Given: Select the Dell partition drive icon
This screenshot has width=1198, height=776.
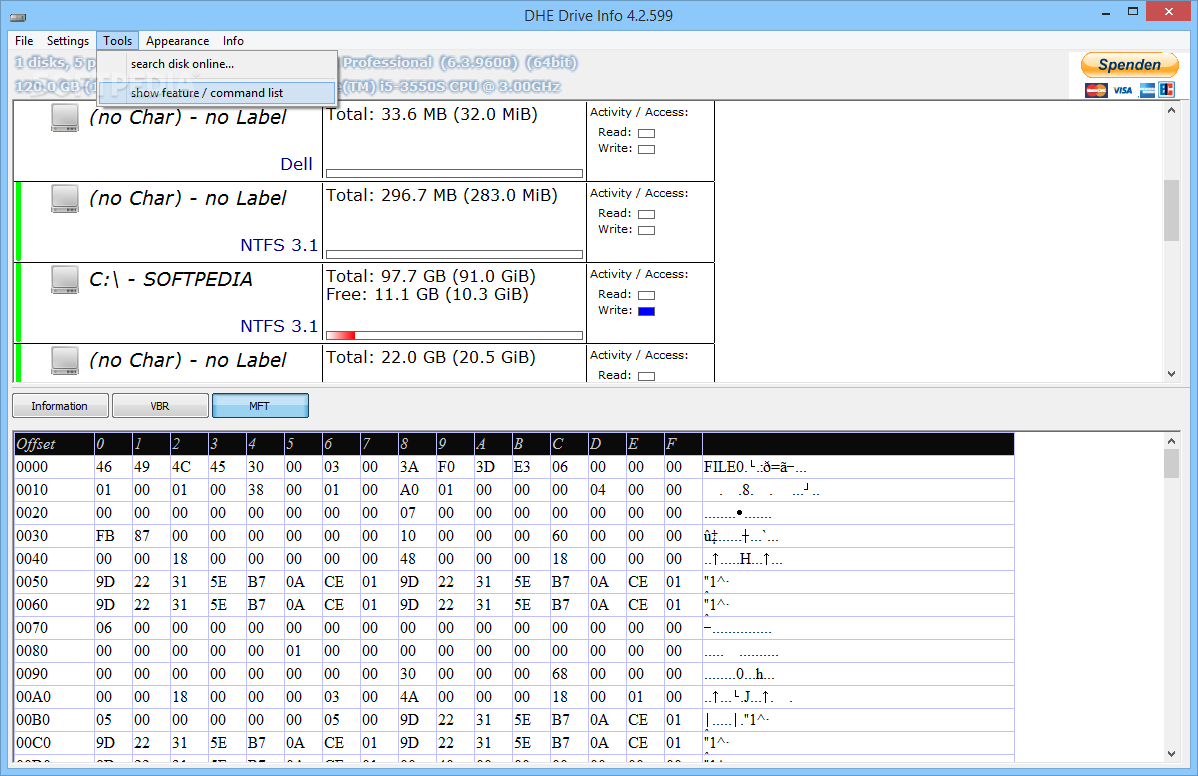Looking at the screenshot, I should (65, 118).
